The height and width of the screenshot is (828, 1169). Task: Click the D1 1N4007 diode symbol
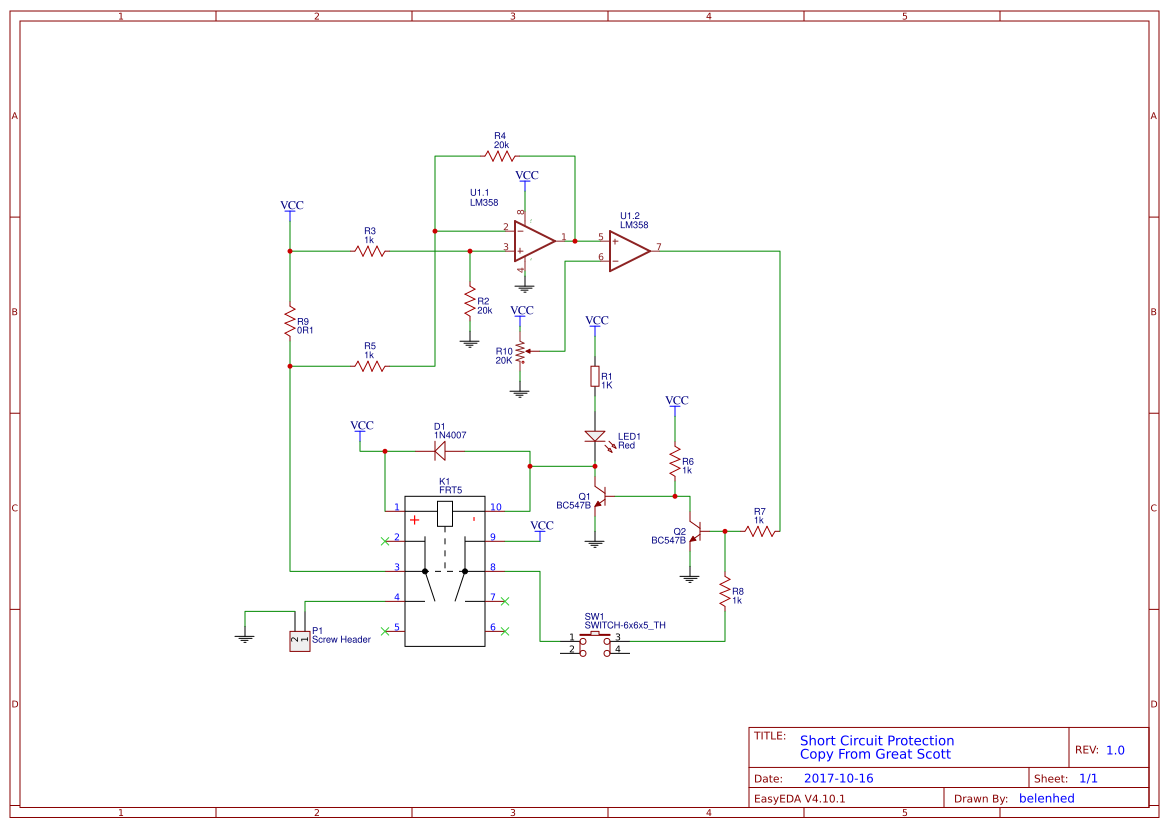coord(438,450)
